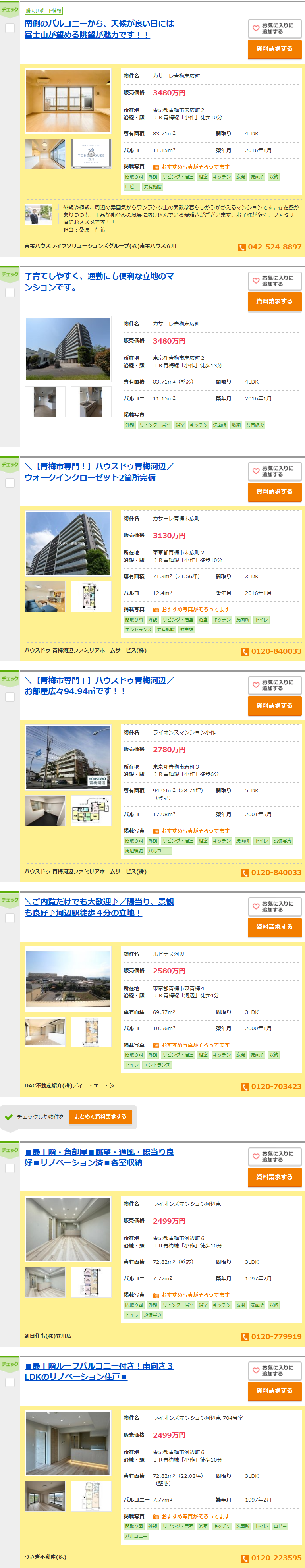This screenshot has width=305, height=1568.
Task: Click phone icon beside 042-524-8897
Action: (x=242, y=247)
